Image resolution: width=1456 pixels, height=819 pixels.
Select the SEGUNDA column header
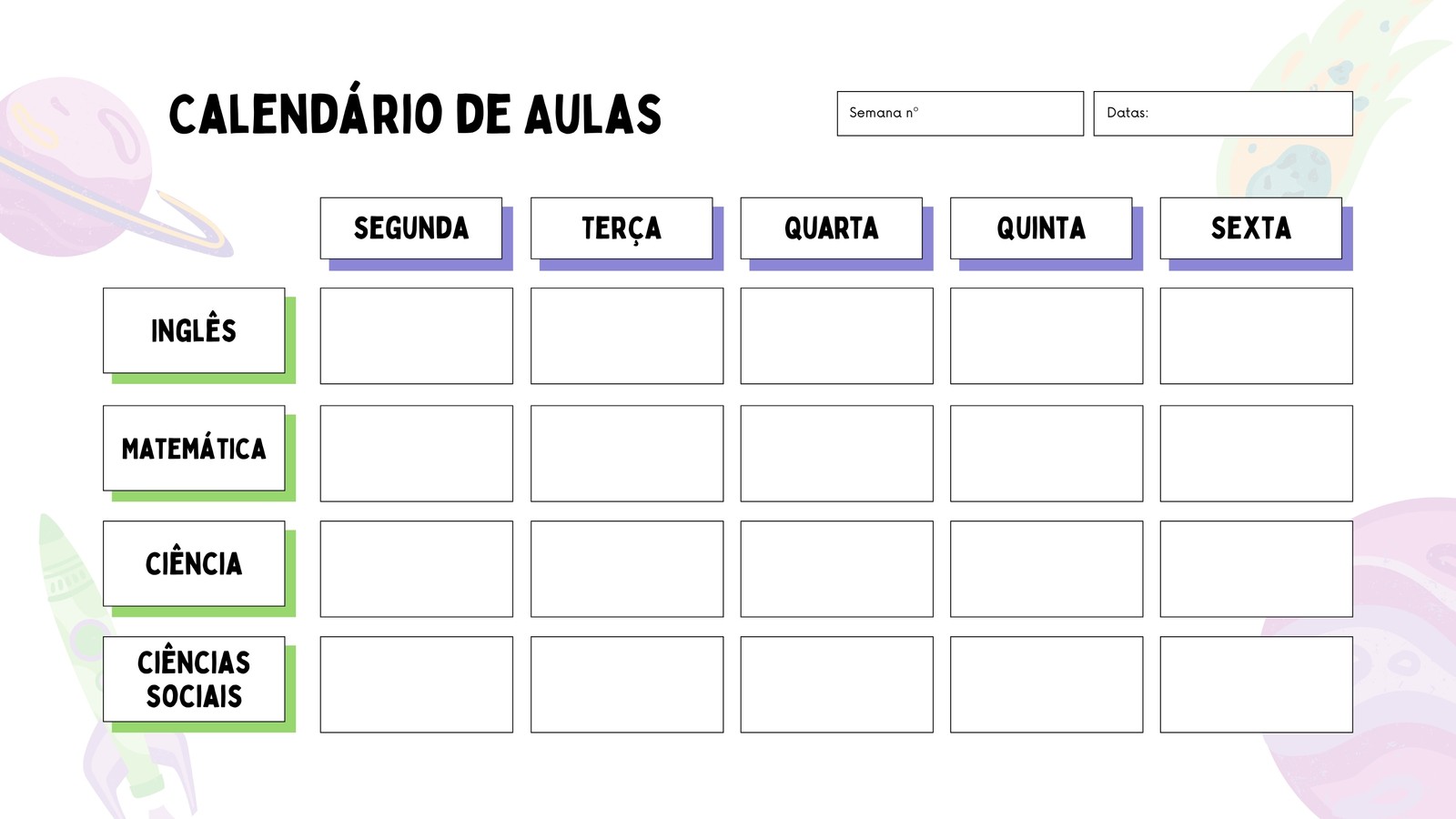(411, 228)
